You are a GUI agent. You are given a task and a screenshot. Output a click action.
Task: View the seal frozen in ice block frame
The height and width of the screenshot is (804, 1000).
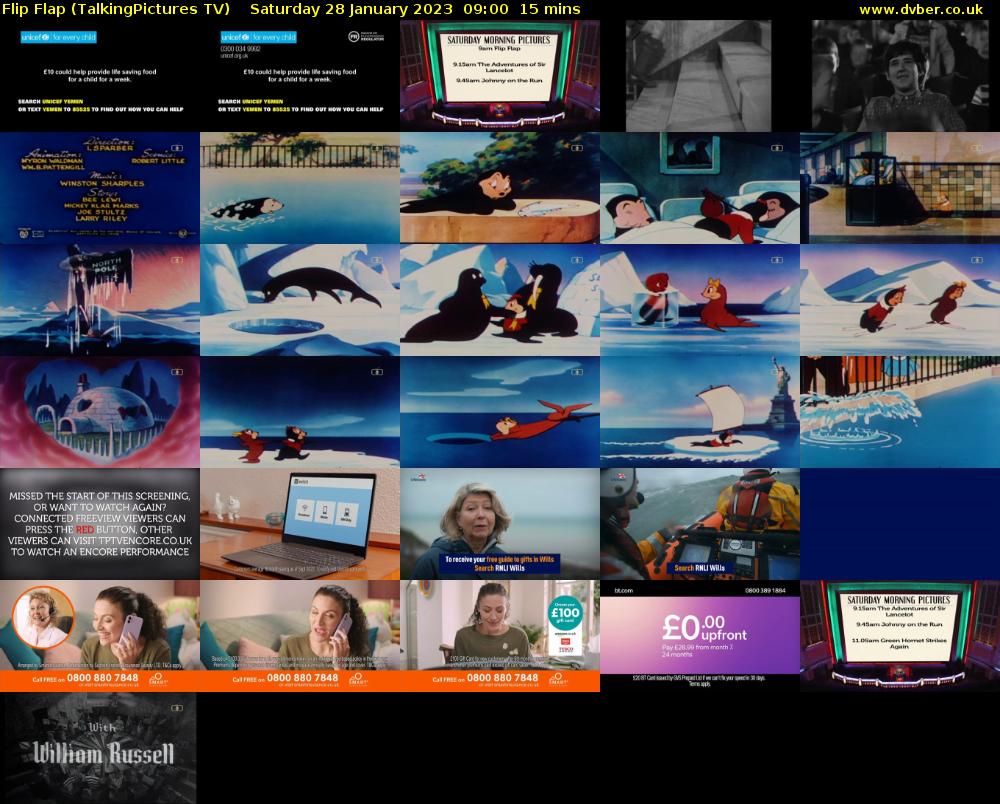700,300
